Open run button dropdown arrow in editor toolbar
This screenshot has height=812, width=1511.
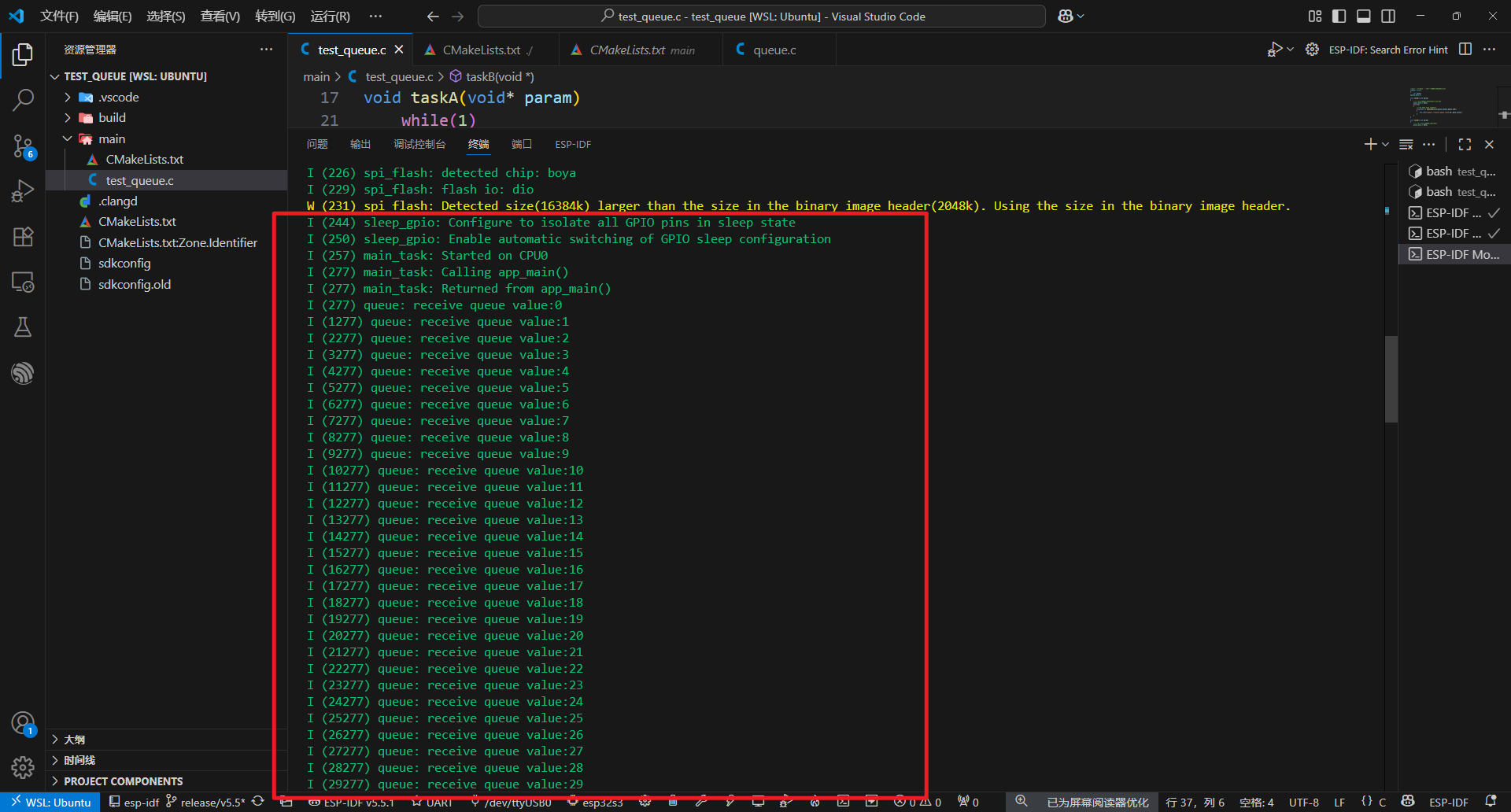[1290, 50]
